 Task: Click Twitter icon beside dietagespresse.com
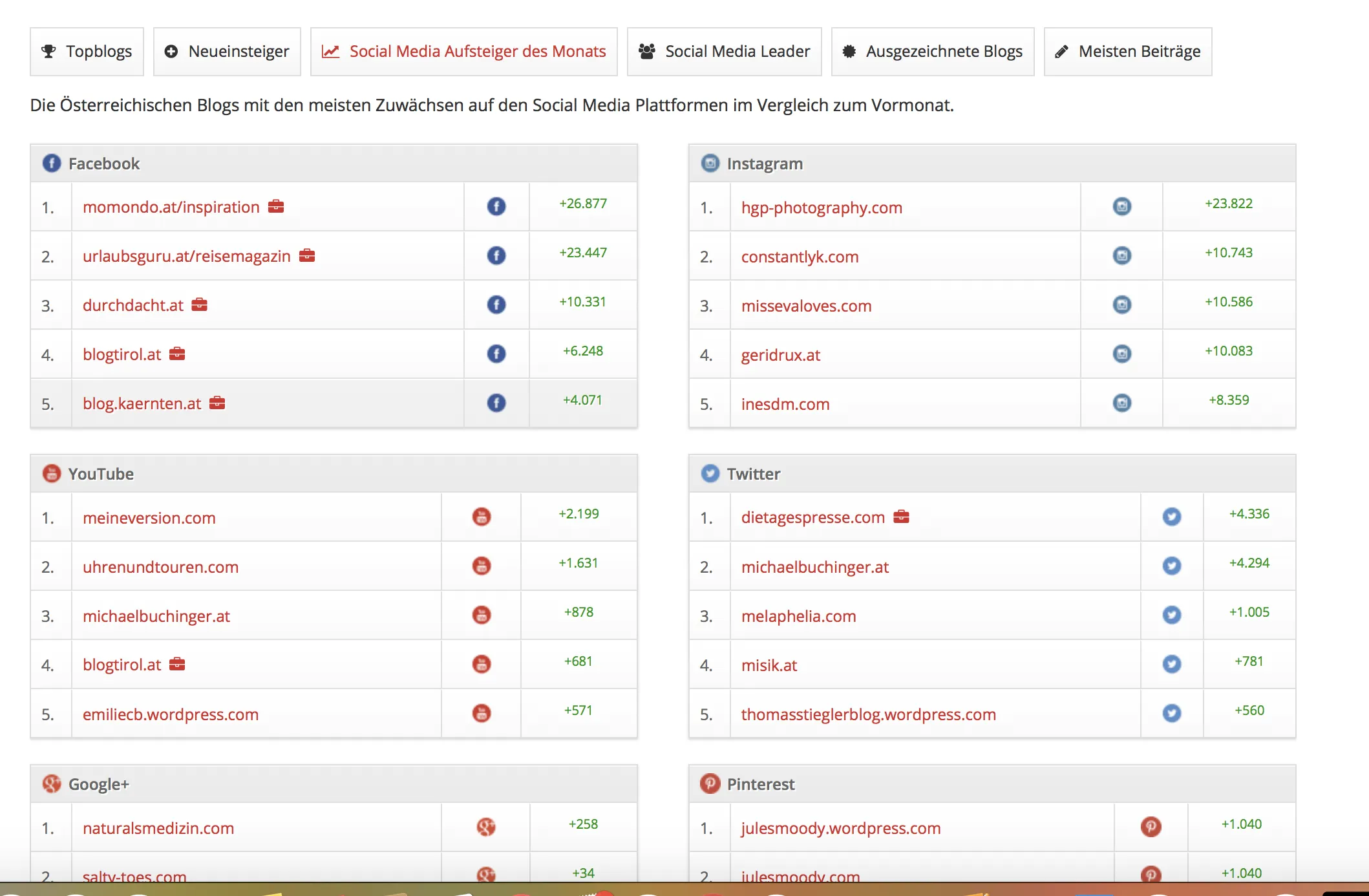(x=1171, y=517)
